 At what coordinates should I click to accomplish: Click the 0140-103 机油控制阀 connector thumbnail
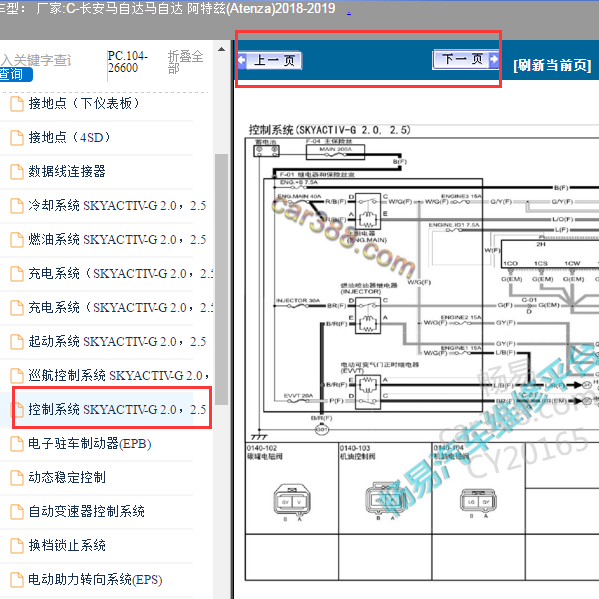(385, 500)
